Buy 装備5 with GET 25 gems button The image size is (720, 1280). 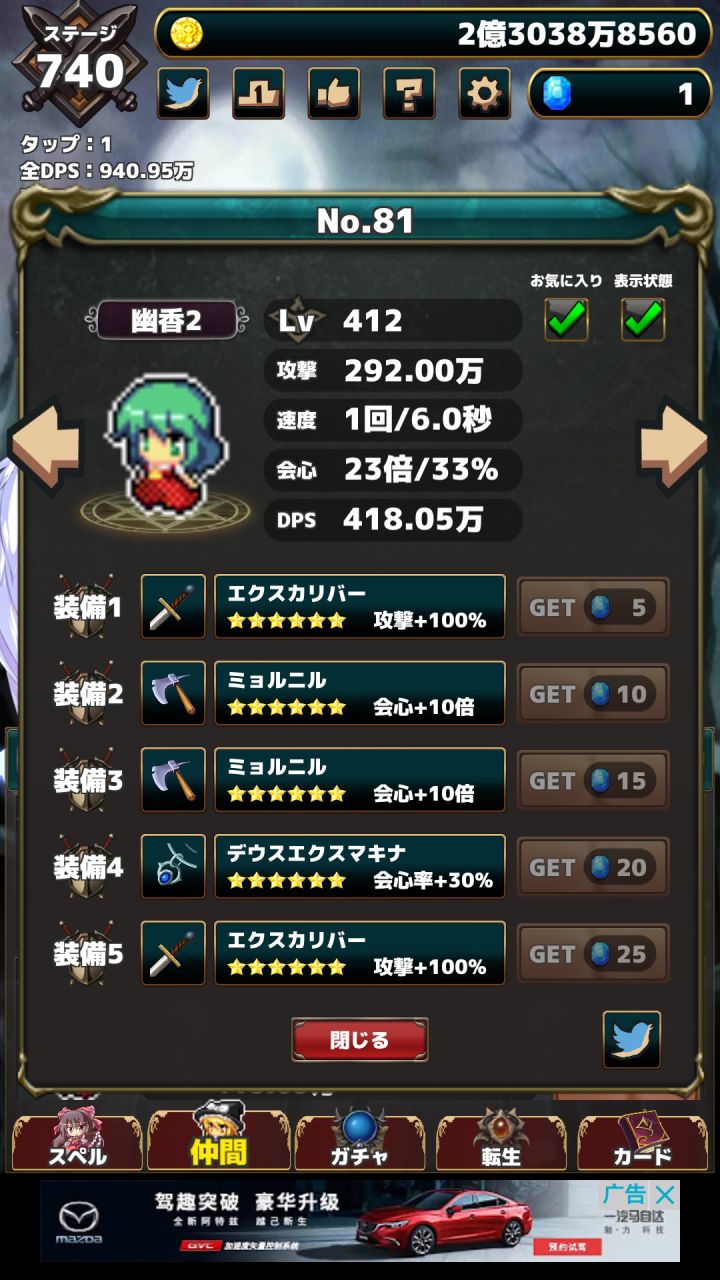(x=593, y=954)
